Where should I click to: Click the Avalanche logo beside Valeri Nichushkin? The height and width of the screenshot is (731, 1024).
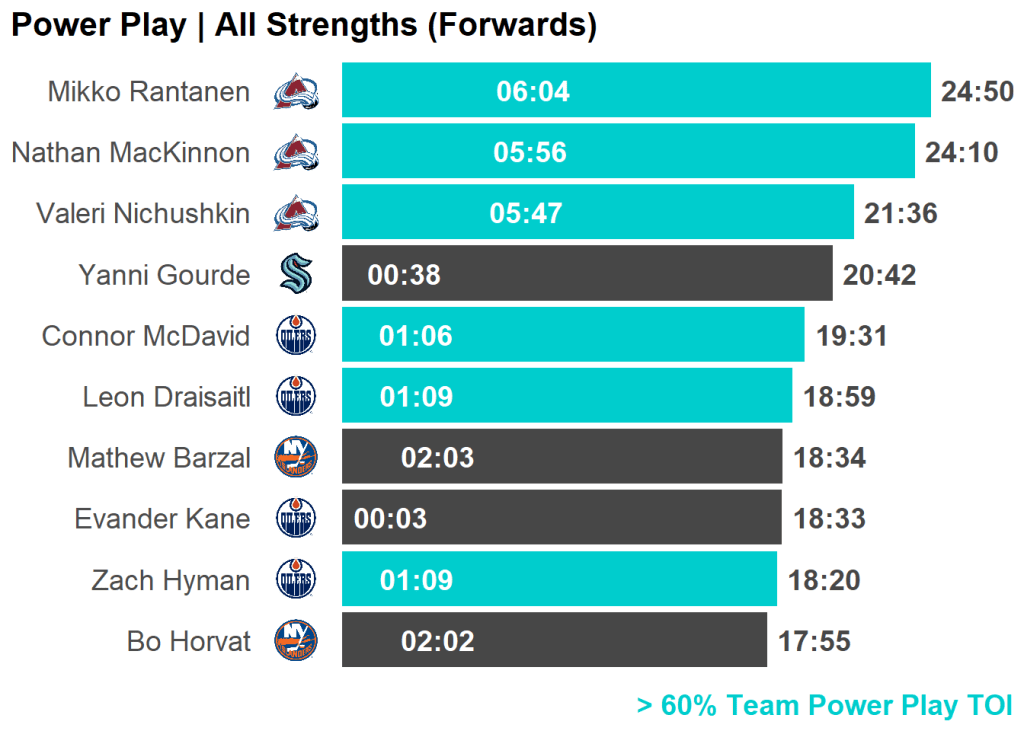(296, 213)
